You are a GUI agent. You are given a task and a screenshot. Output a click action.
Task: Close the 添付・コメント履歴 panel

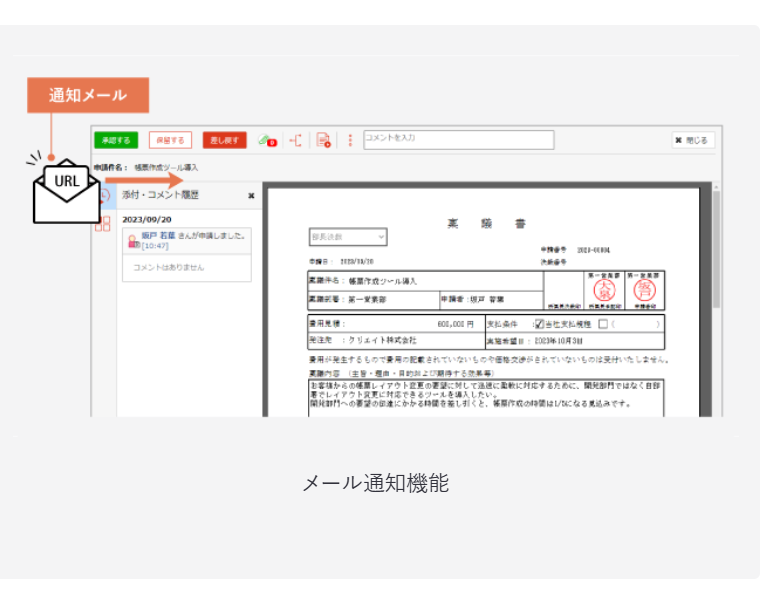click(251, 196)
